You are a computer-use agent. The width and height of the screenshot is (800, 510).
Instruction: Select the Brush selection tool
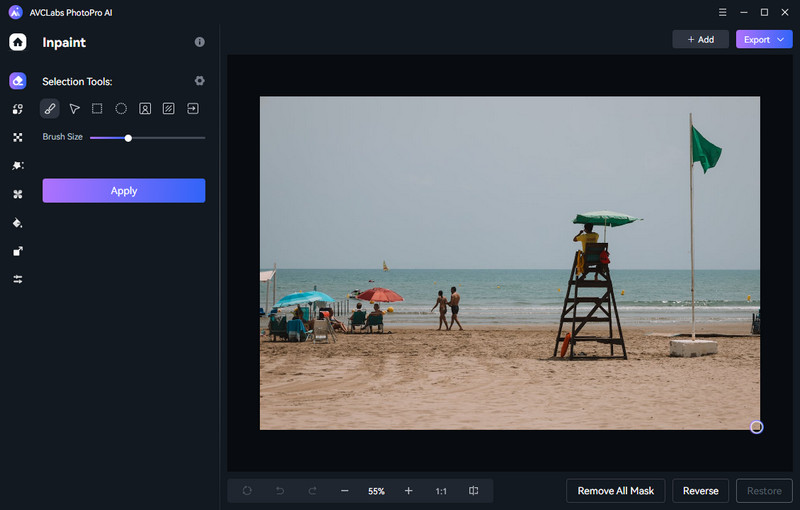[x=49, y=108]
